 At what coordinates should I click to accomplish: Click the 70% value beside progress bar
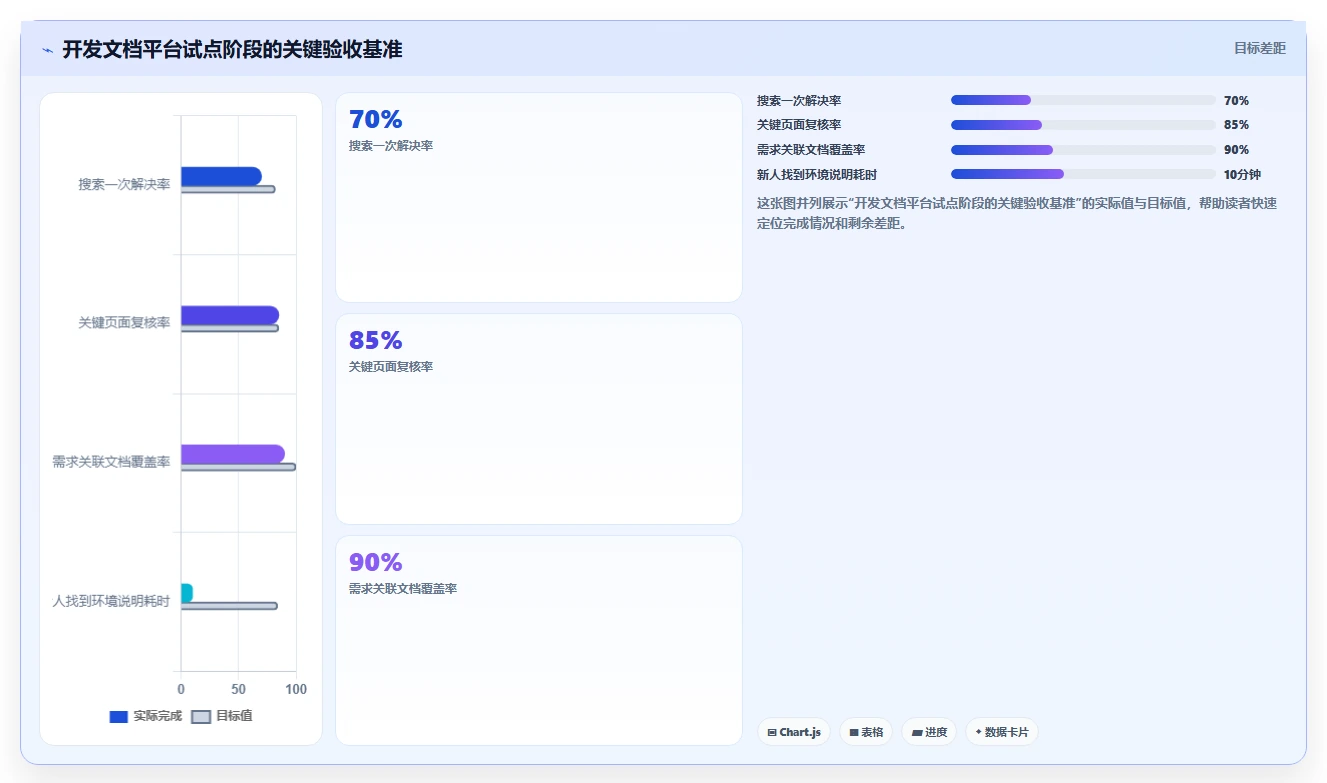tap(1236, 100)
